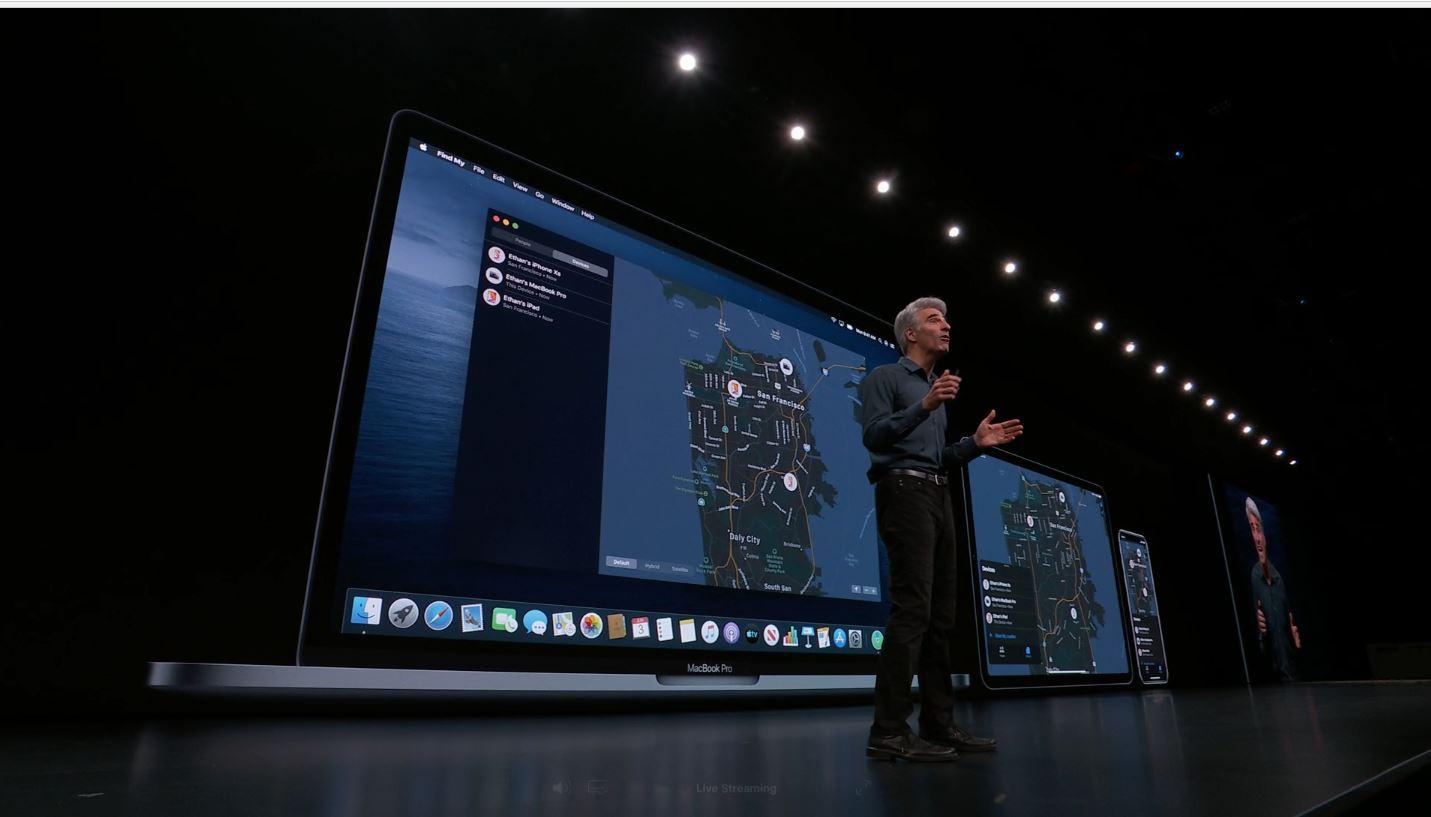
Task: Open Calendar icon showing 3
Action: point(640,627)
